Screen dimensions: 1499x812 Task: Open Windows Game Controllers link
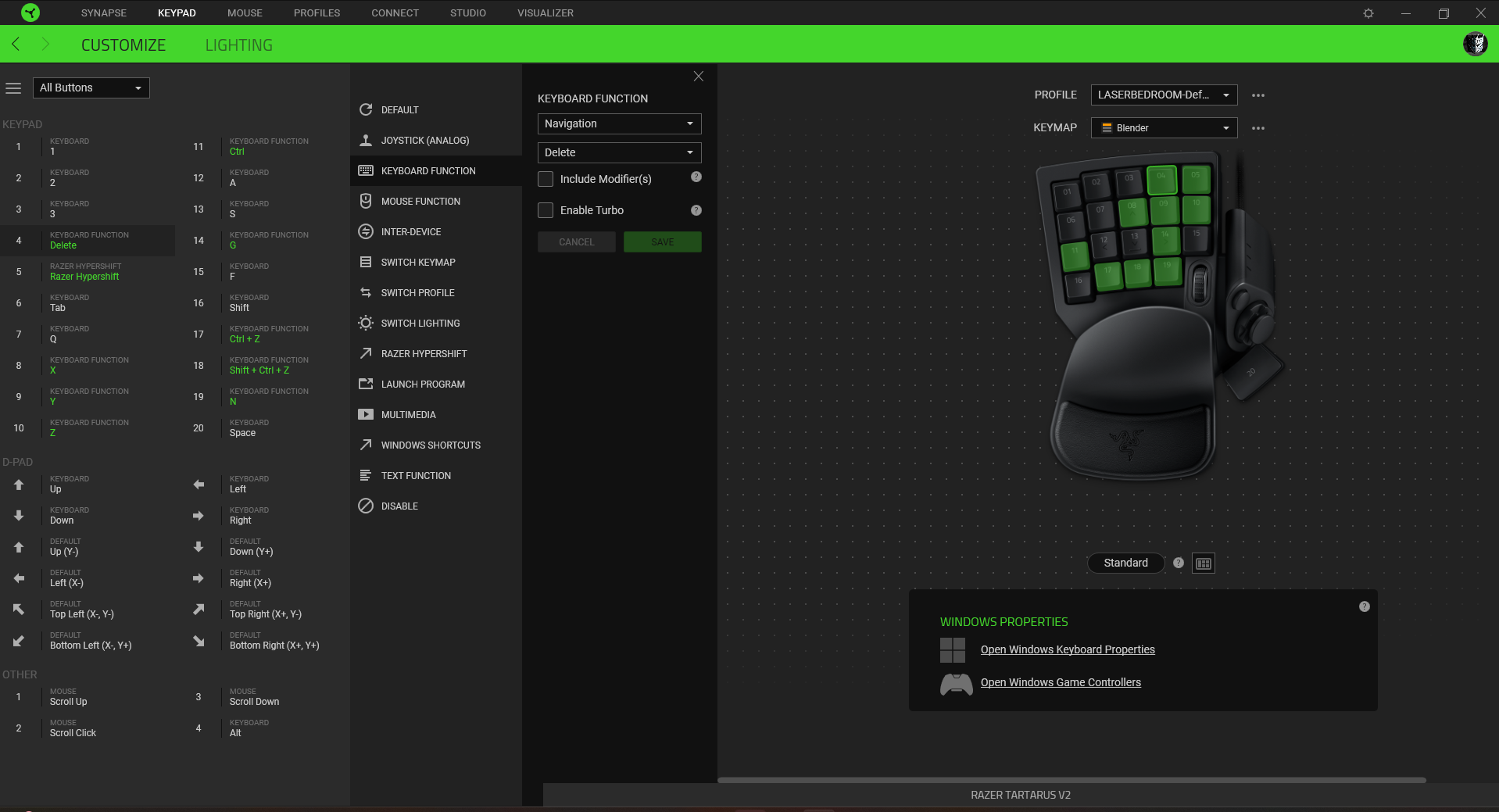click(x=1061, y=682)
